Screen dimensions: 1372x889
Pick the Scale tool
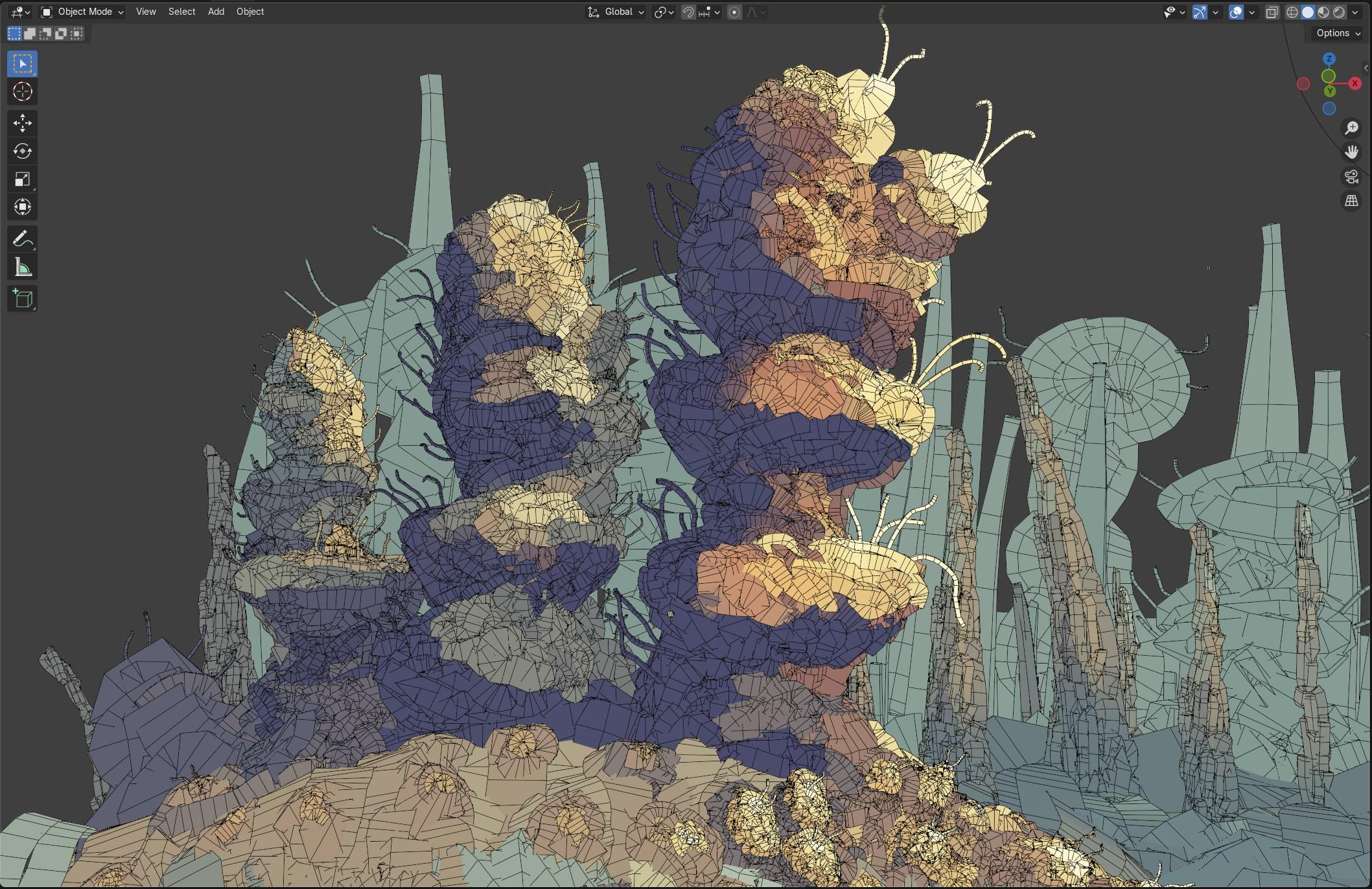[x=22, y=179]
